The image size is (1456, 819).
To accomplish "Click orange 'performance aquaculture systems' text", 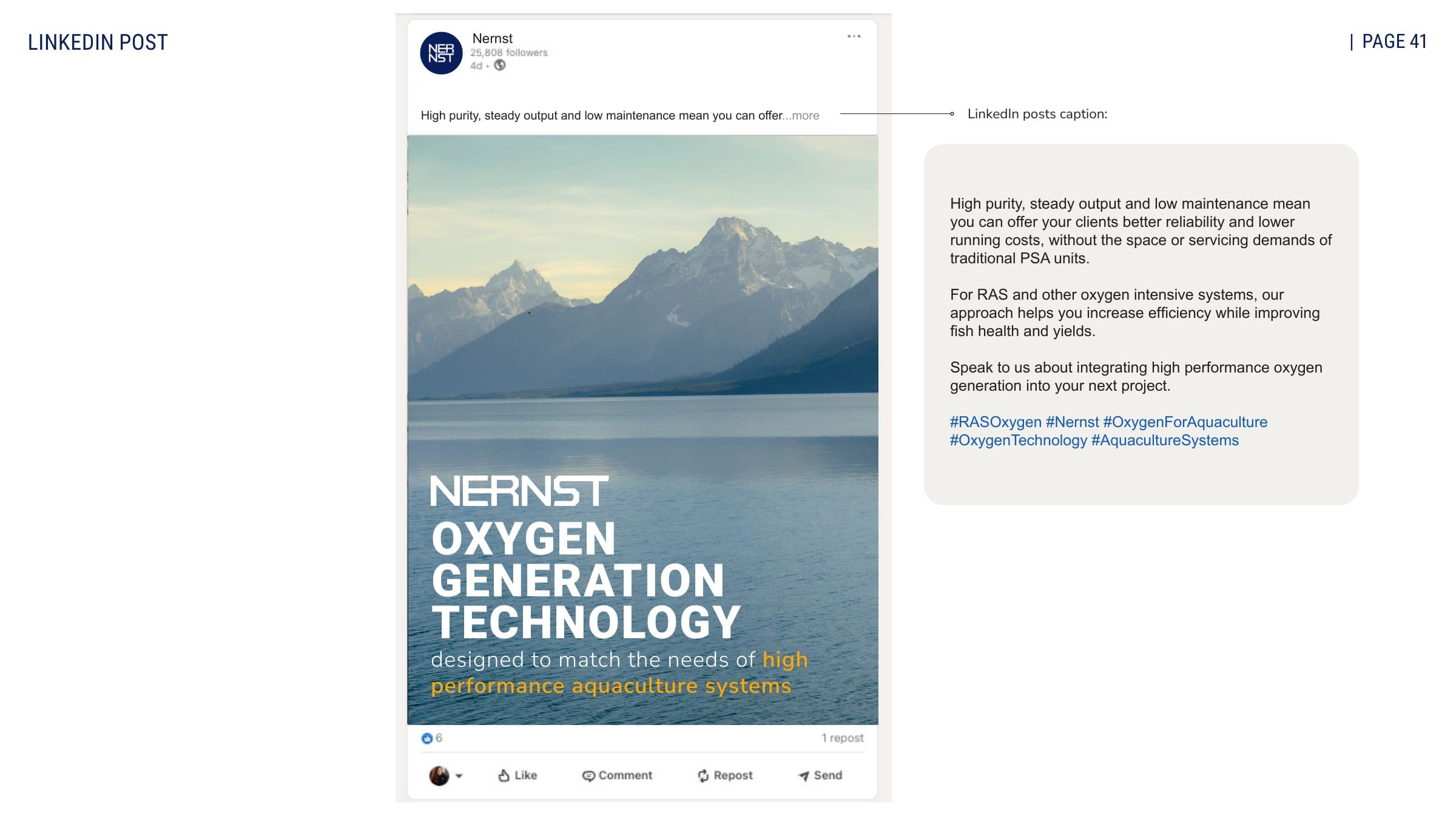I will pos(611,686).
